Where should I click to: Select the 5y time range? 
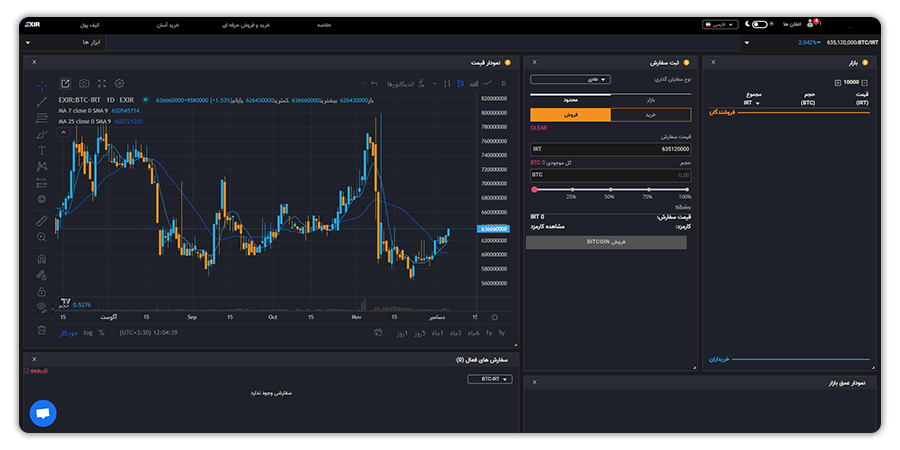tap(502, 333)
